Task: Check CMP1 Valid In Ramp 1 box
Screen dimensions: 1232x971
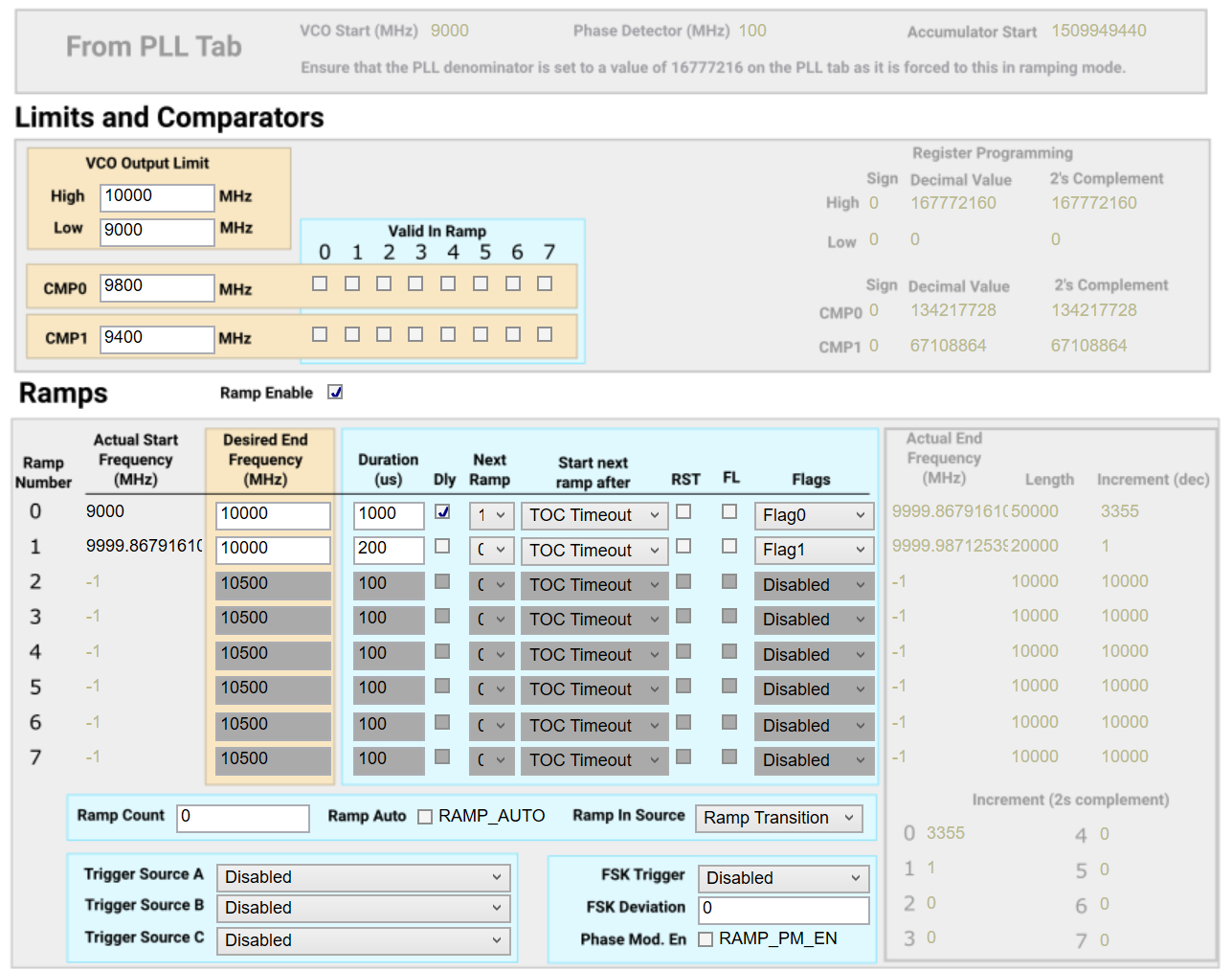Action: [x=352, y=334]
